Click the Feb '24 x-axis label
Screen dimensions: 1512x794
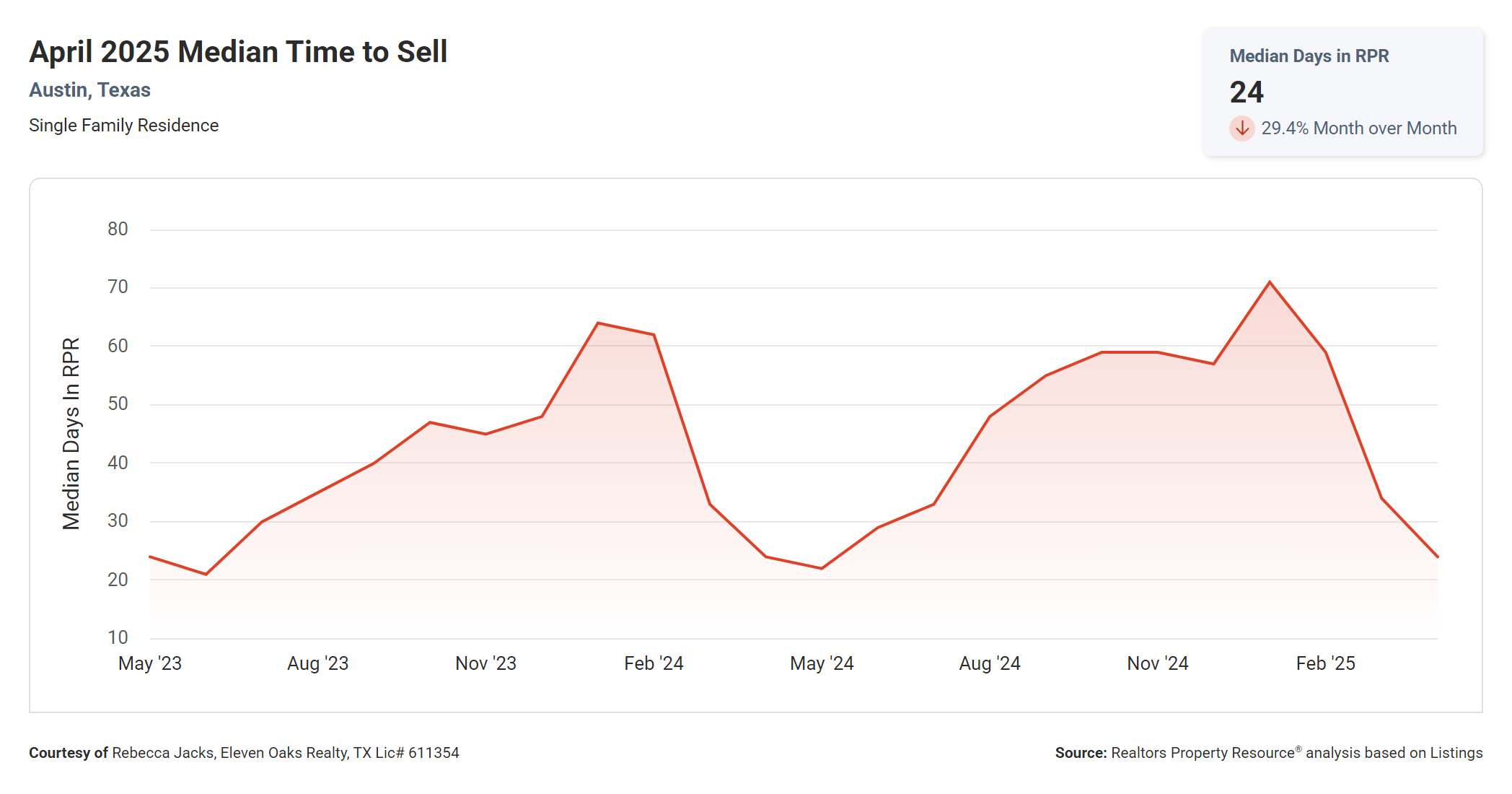point(654,663)
